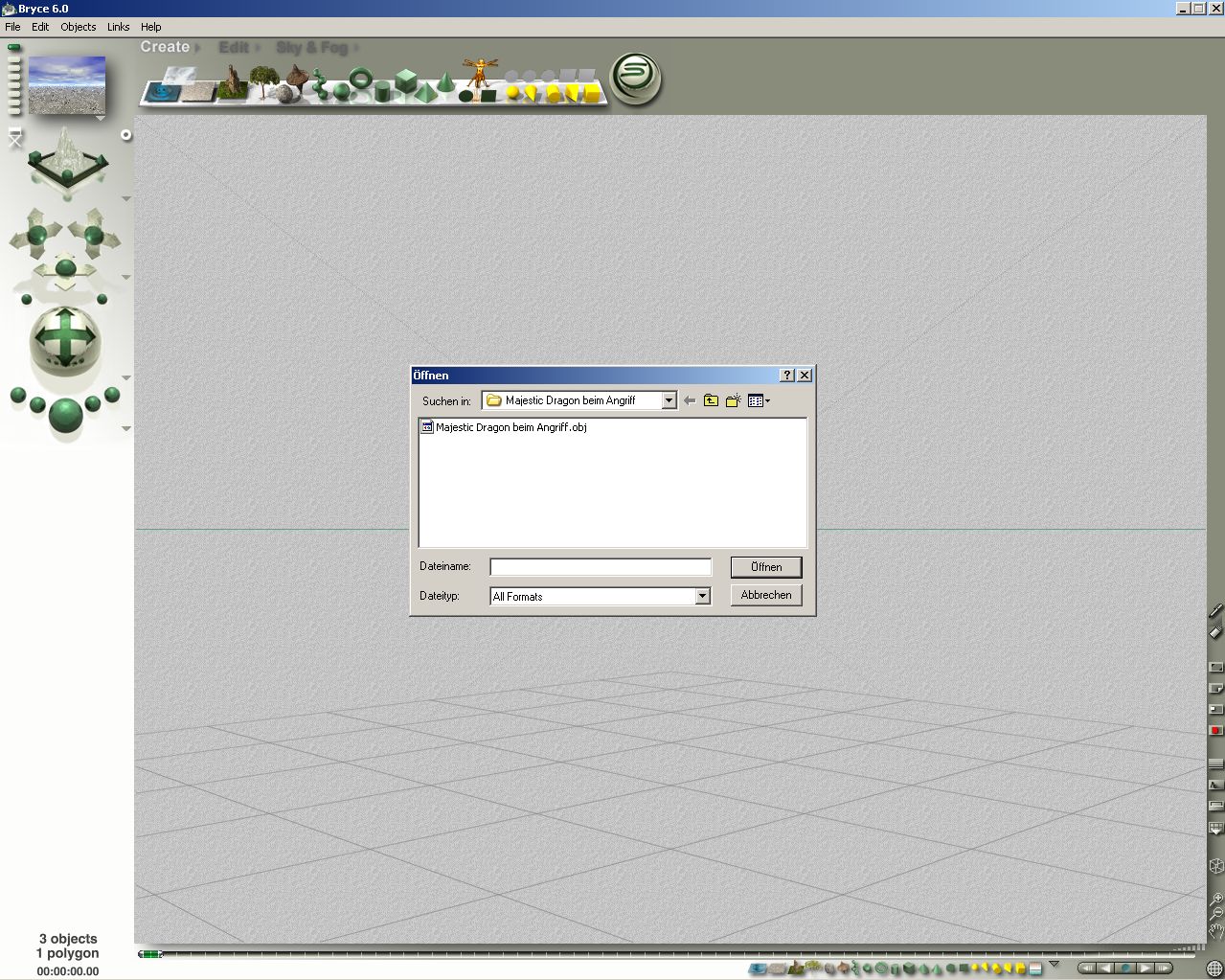This screenshot has width=1225, height=980.
Task: Create a green torus primitive
Action: [360, 80]
